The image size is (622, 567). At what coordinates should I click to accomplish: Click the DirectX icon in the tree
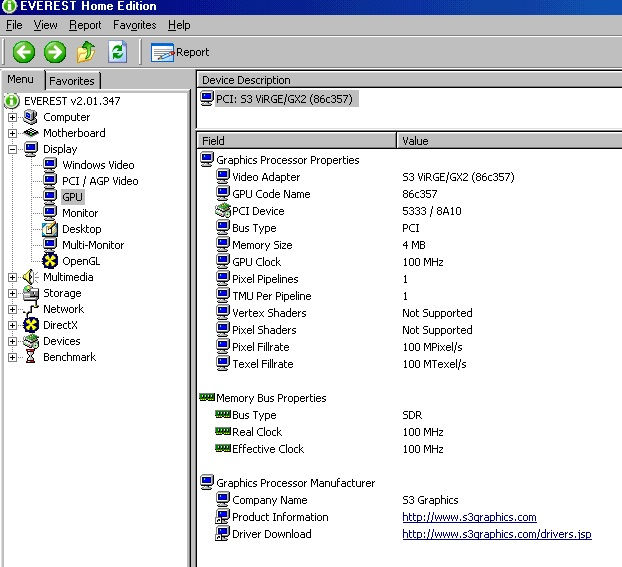31,325
